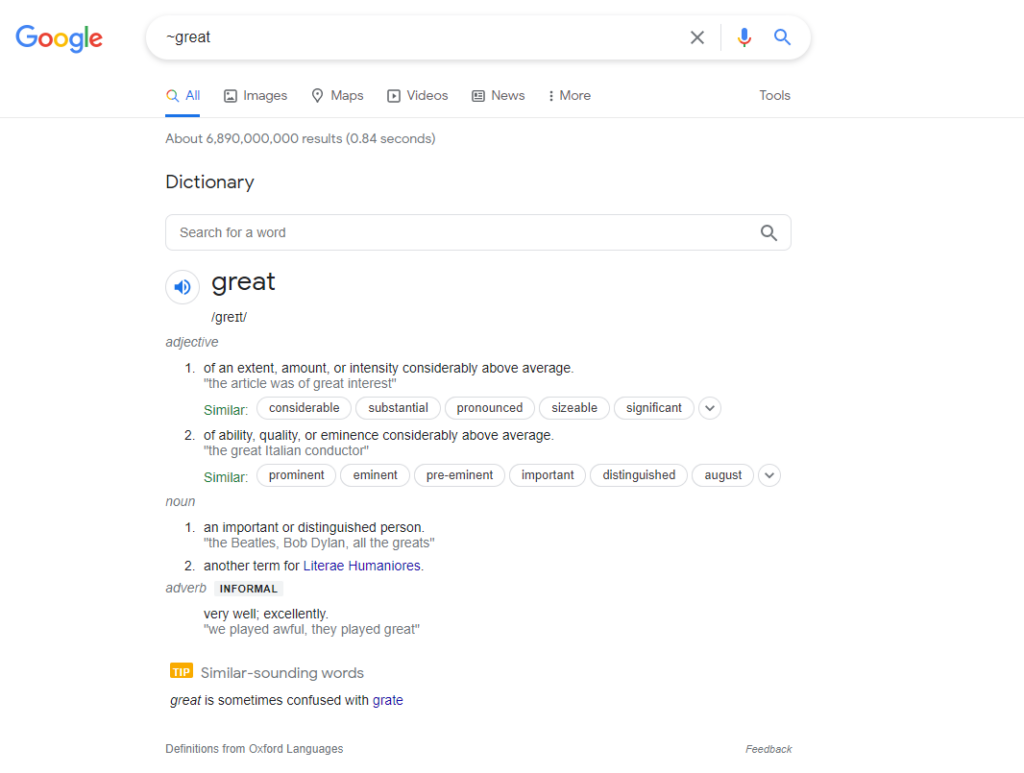Open the Tools options
This screenshot has height=773, width=1024.
(x=774, y=96)
